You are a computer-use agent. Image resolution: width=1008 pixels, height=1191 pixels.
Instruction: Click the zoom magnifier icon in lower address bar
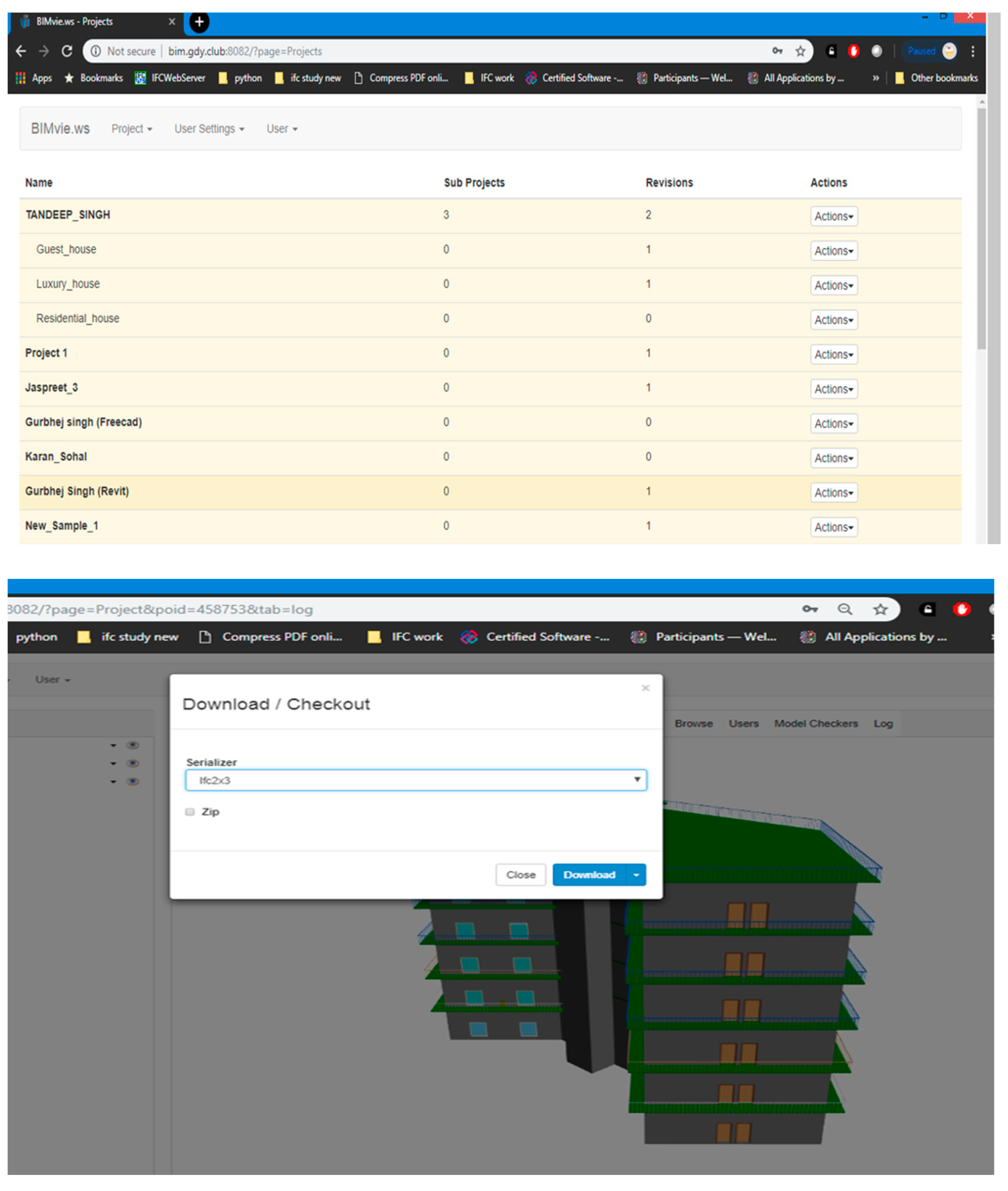[x=845, y=609]
